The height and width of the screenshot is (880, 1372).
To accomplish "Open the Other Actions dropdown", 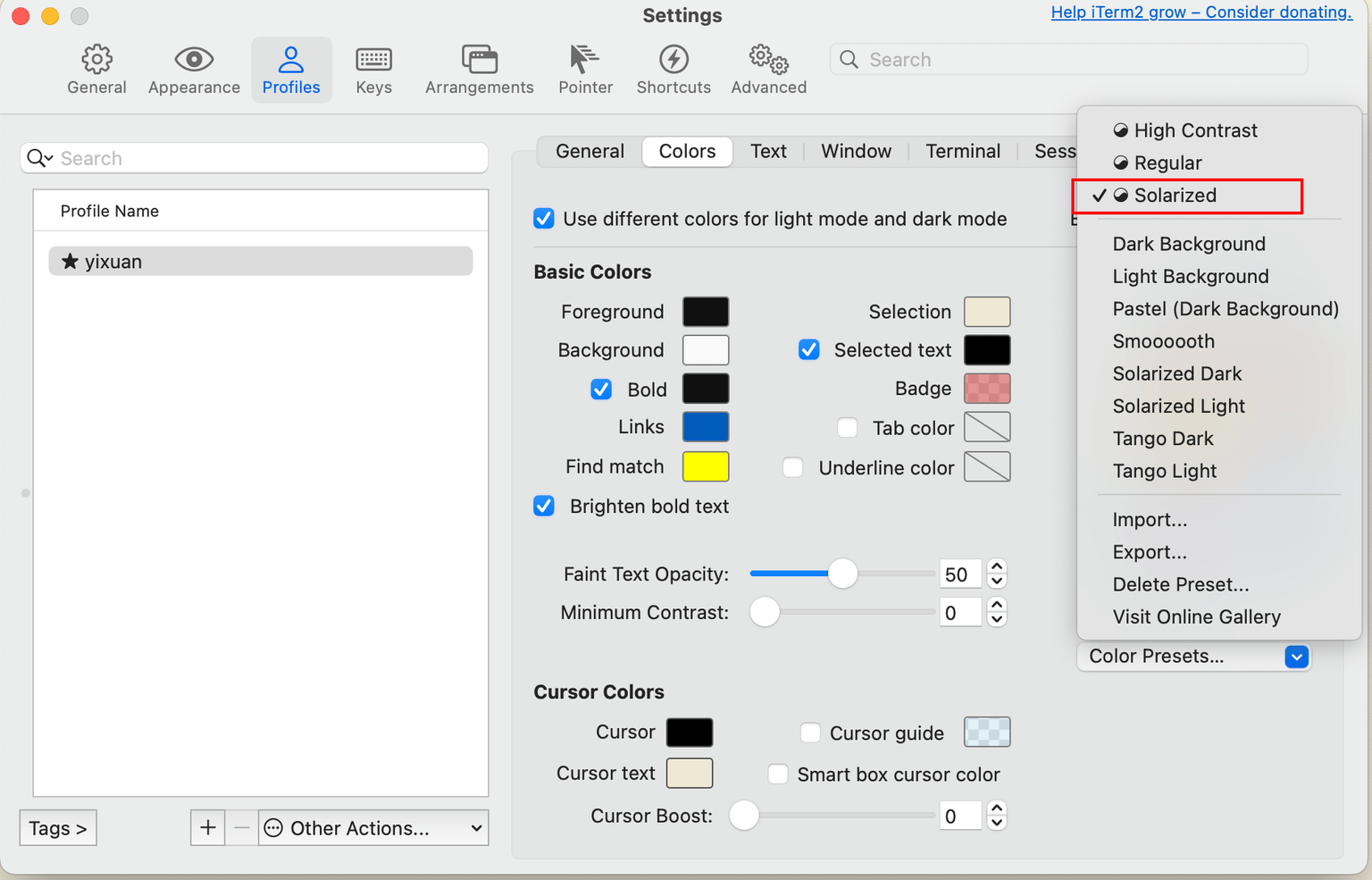I will tap(373, 828).
